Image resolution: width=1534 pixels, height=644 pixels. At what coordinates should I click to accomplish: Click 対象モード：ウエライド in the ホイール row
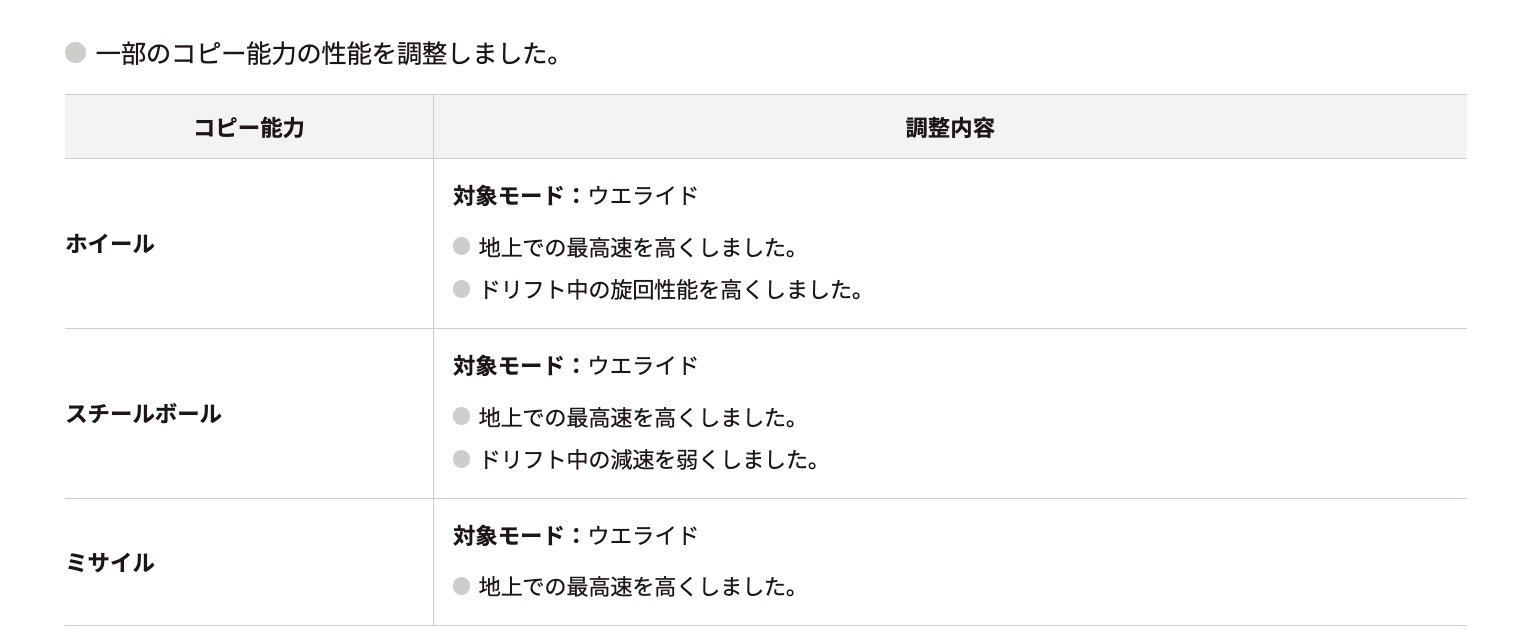575,196
